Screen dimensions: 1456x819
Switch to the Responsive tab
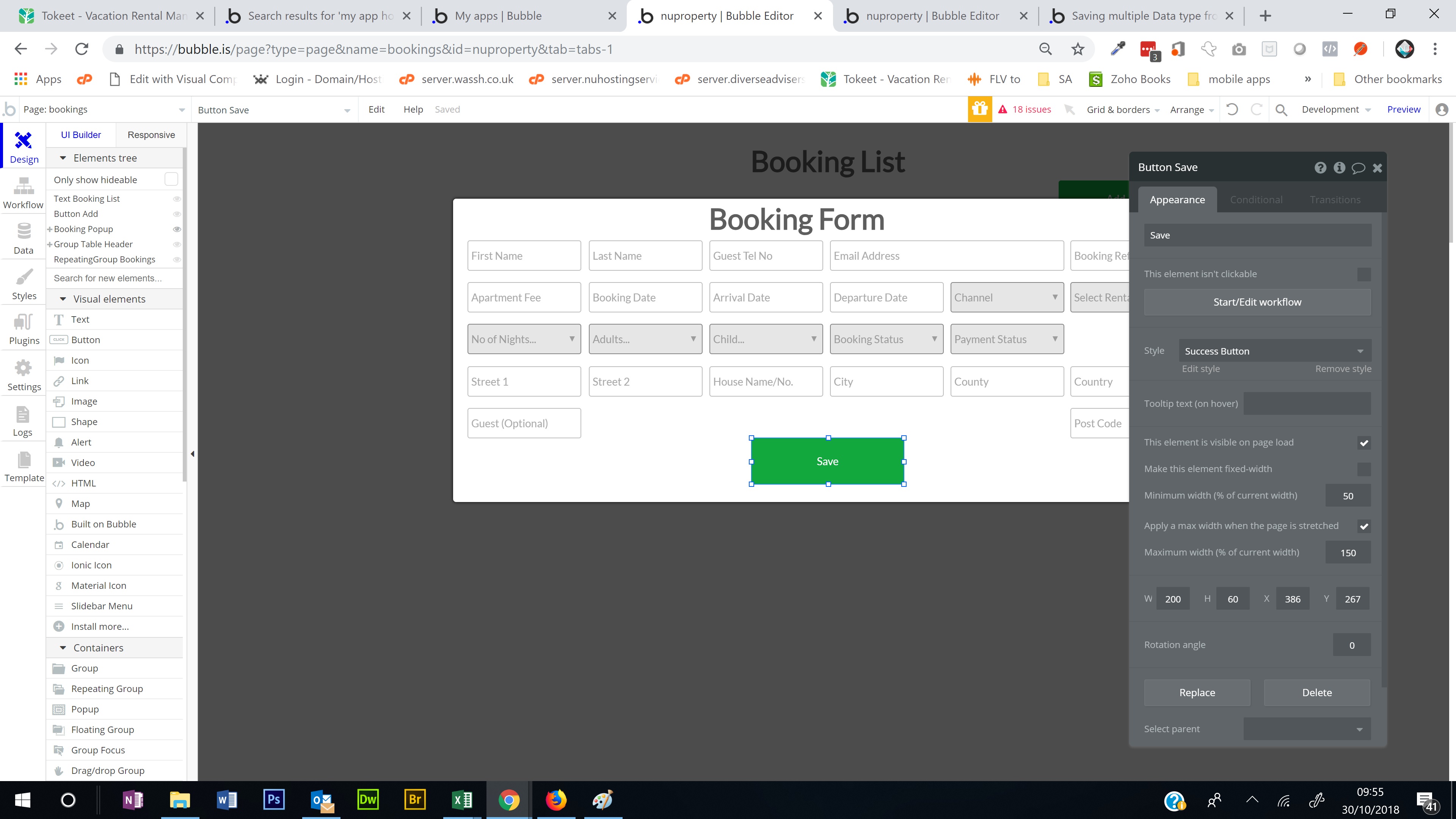click(151, 135)
